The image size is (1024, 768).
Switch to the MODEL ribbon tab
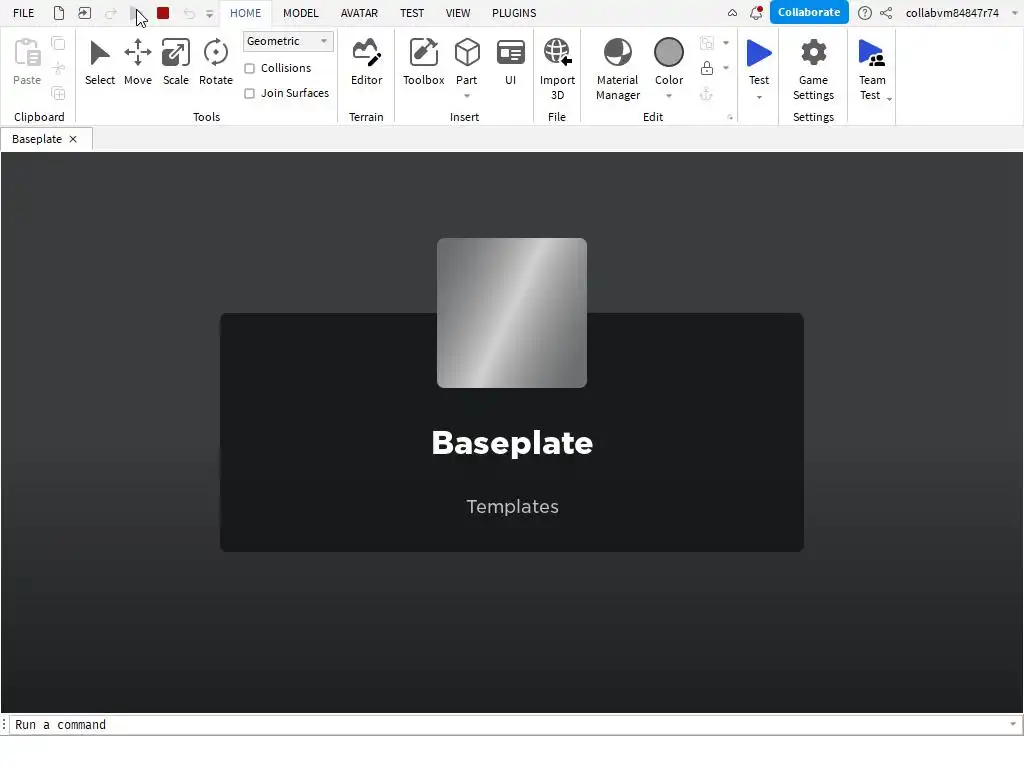pos(301,13)
